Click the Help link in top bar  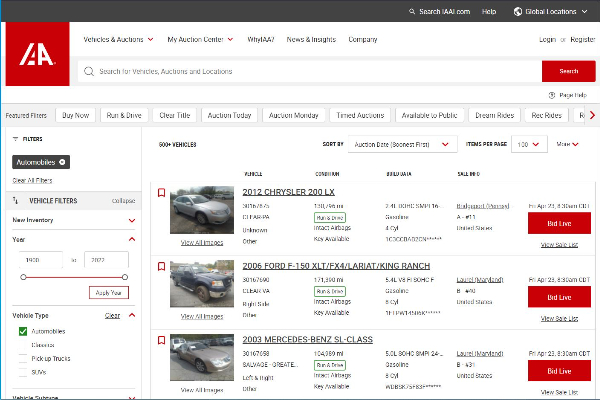[489, 11]
